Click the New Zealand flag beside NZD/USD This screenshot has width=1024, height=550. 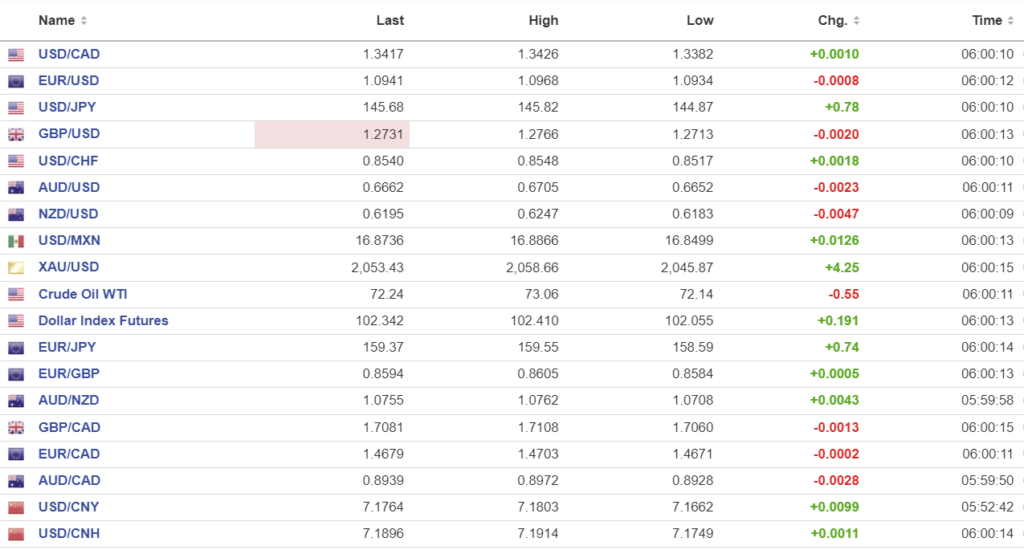point(16,215)
